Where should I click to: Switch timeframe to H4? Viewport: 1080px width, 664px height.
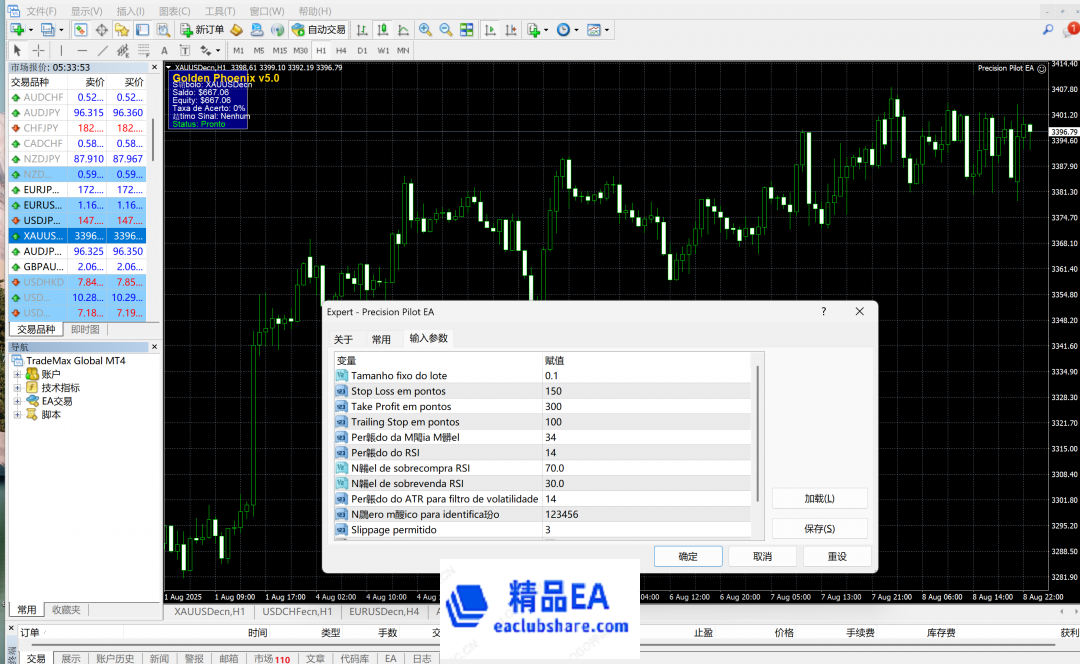(x=342, y=50)
